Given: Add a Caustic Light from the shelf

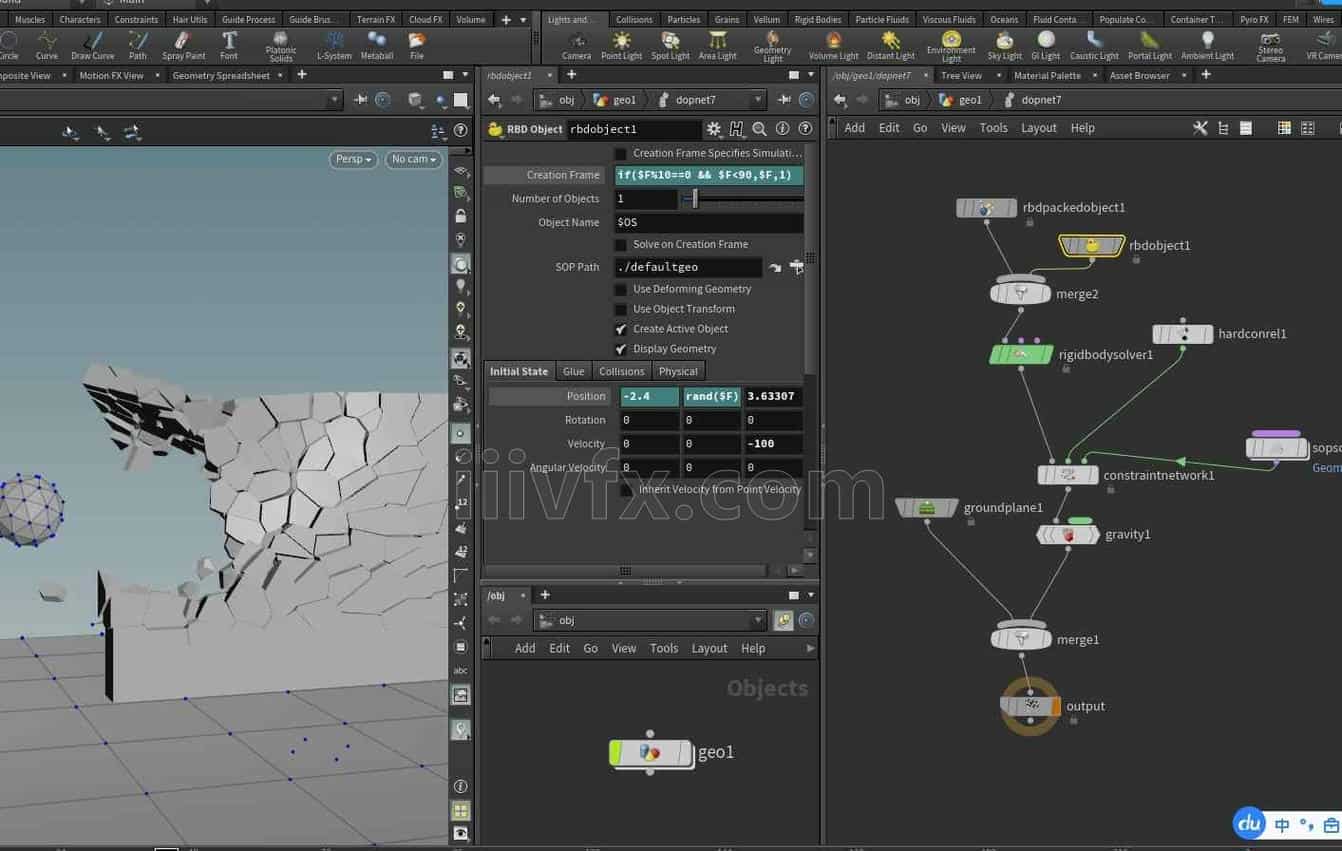Looking at the screenshot, I should click(1094, 45).
